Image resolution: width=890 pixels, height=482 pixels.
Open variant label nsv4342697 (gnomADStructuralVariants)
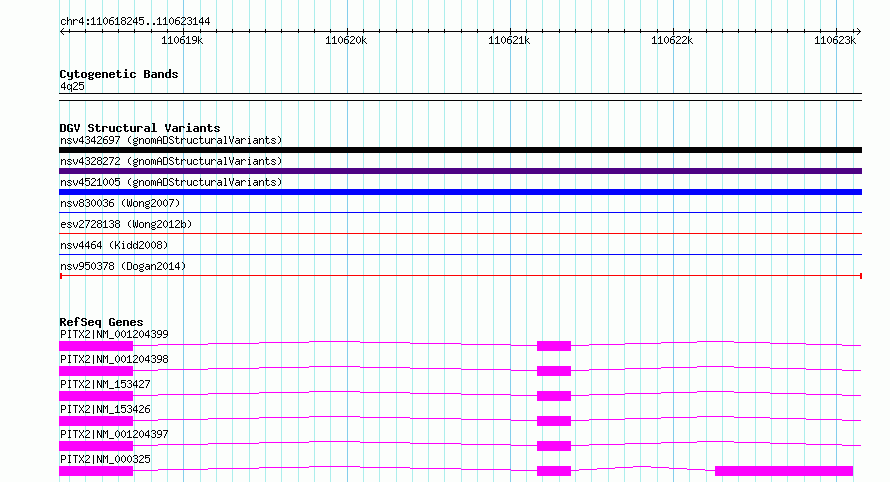pyautogui.click(x=171, y=140)
